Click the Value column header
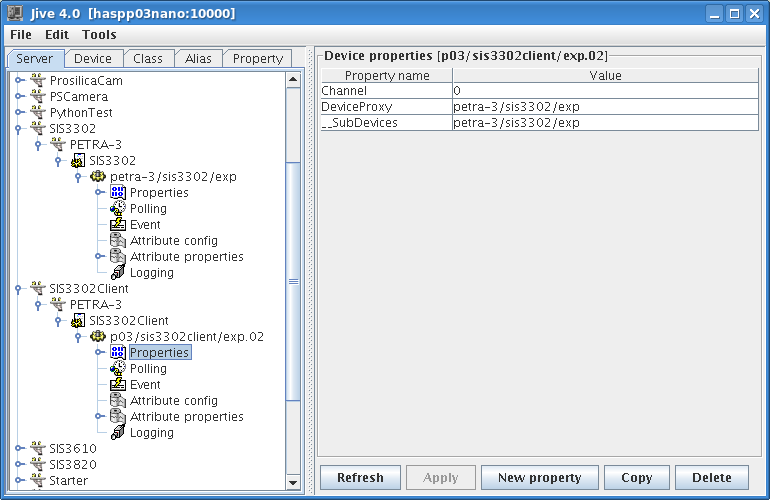The width and height of the screenshot is (770, 500). (x=605, y=76)
